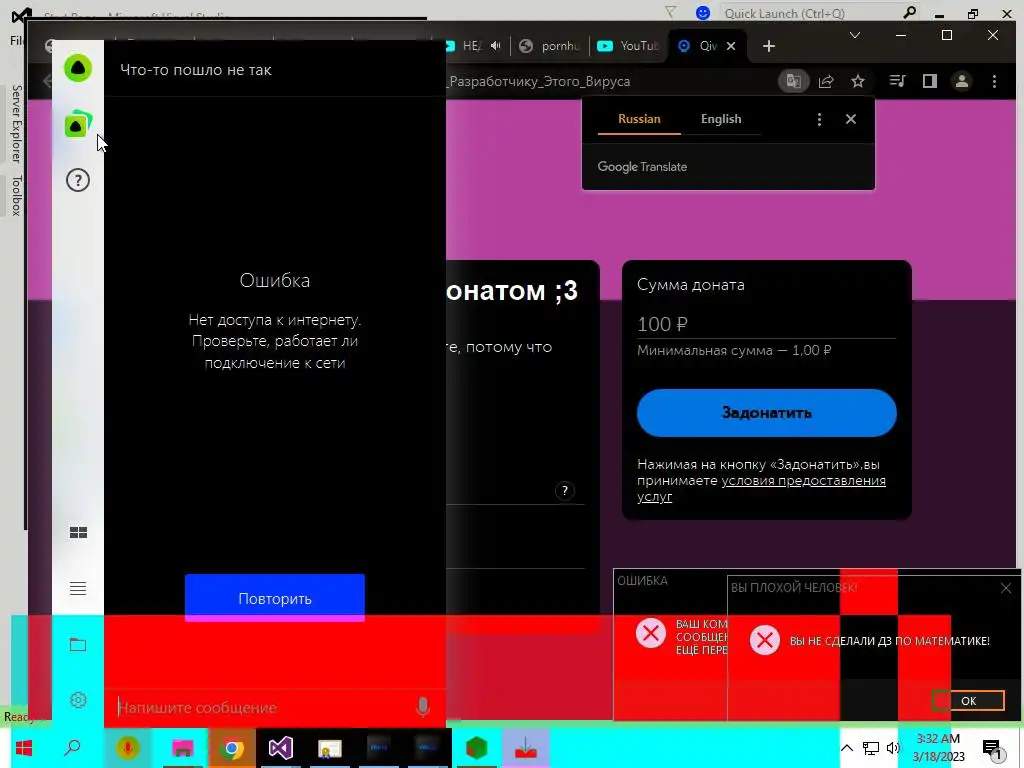
Task: Click the Google Translate icon in the address bar
Action: pos(793,81)
